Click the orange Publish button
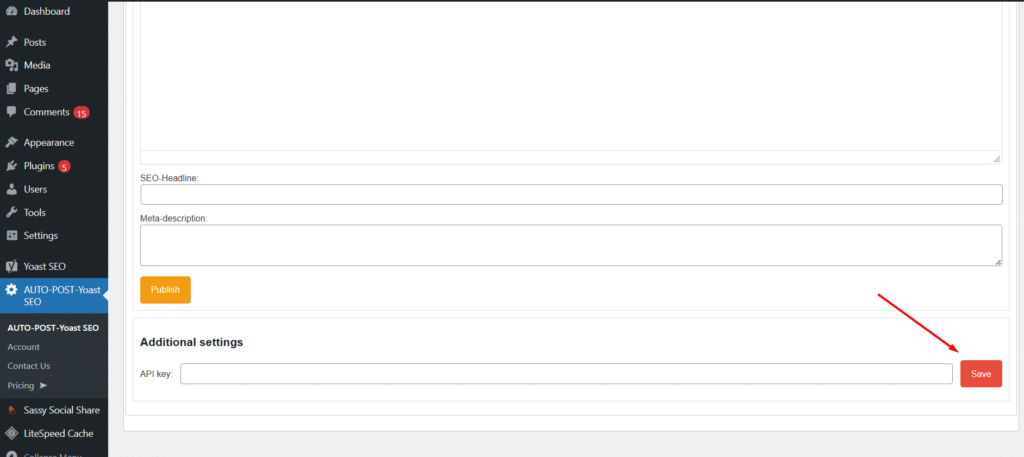This screenshot has height=457, width=1024. [x=165, y=290]
